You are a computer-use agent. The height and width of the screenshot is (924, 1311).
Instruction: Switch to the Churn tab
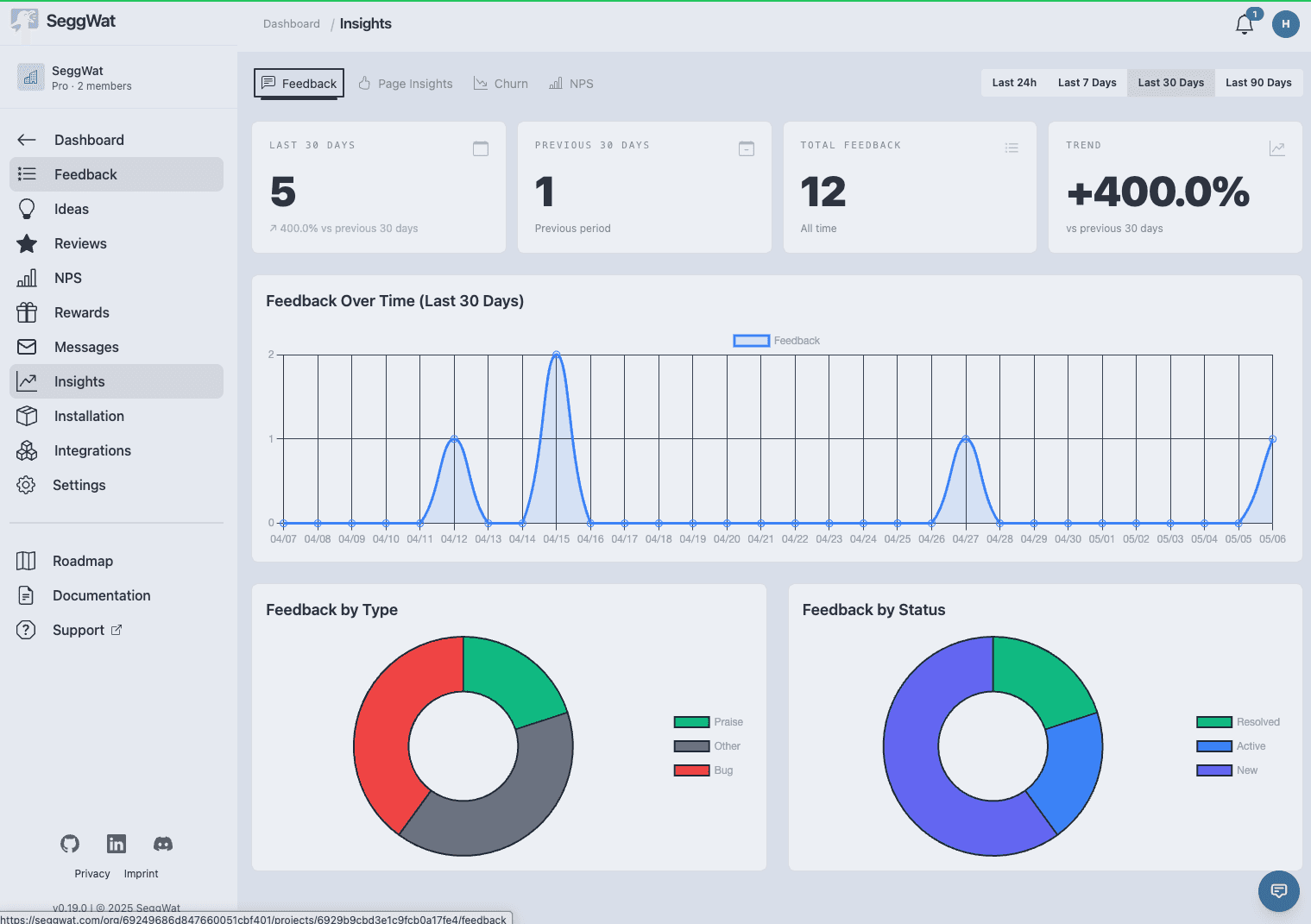tap(501, 84)
